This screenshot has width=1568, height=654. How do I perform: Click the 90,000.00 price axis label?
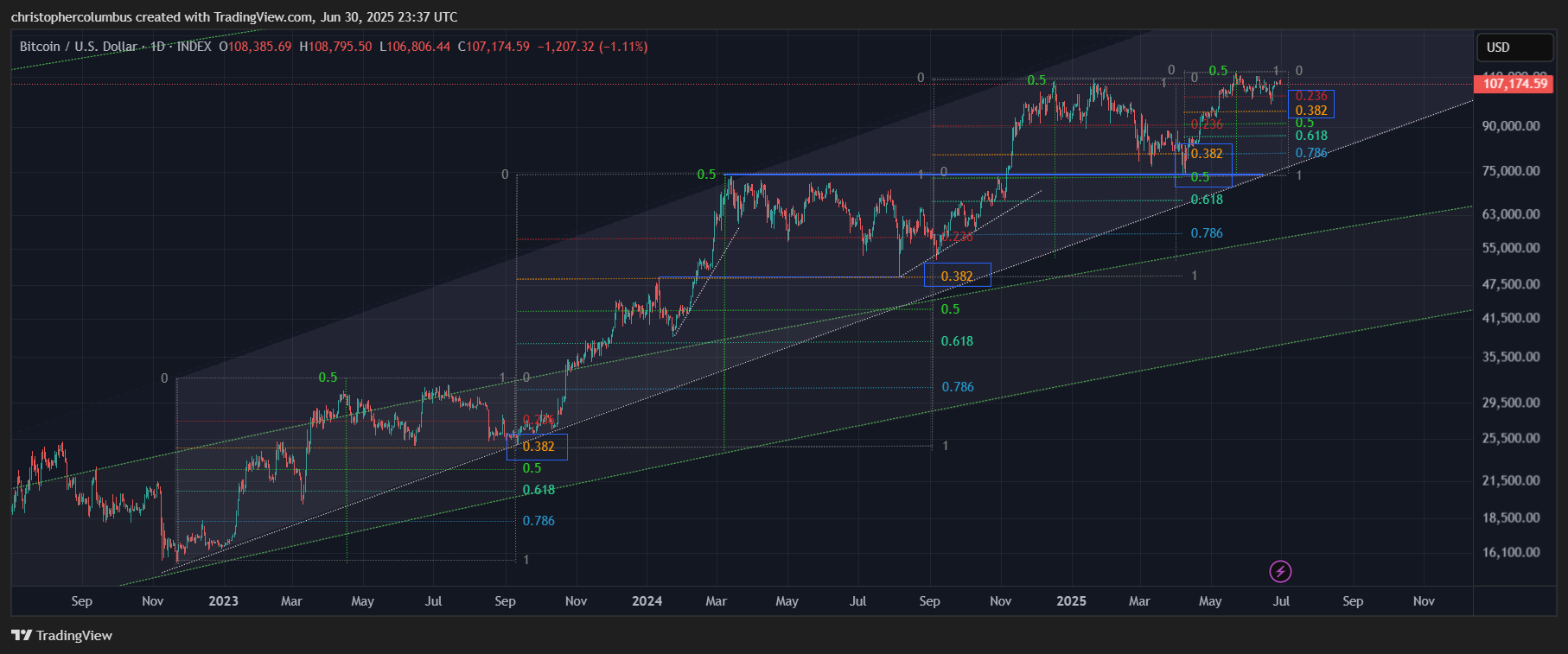[x=1511, y=126]
